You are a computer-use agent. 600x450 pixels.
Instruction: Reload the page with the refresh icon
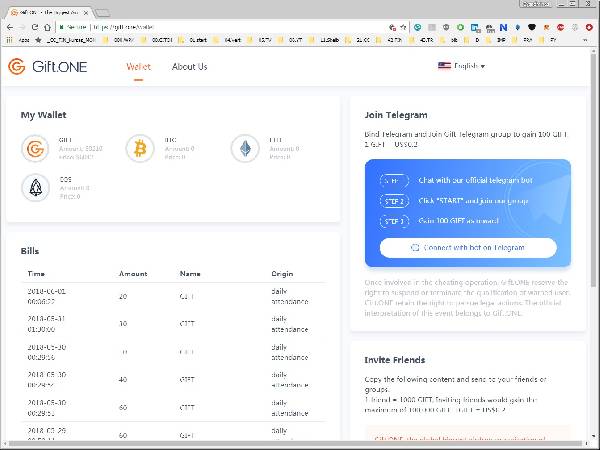[35, 27]
